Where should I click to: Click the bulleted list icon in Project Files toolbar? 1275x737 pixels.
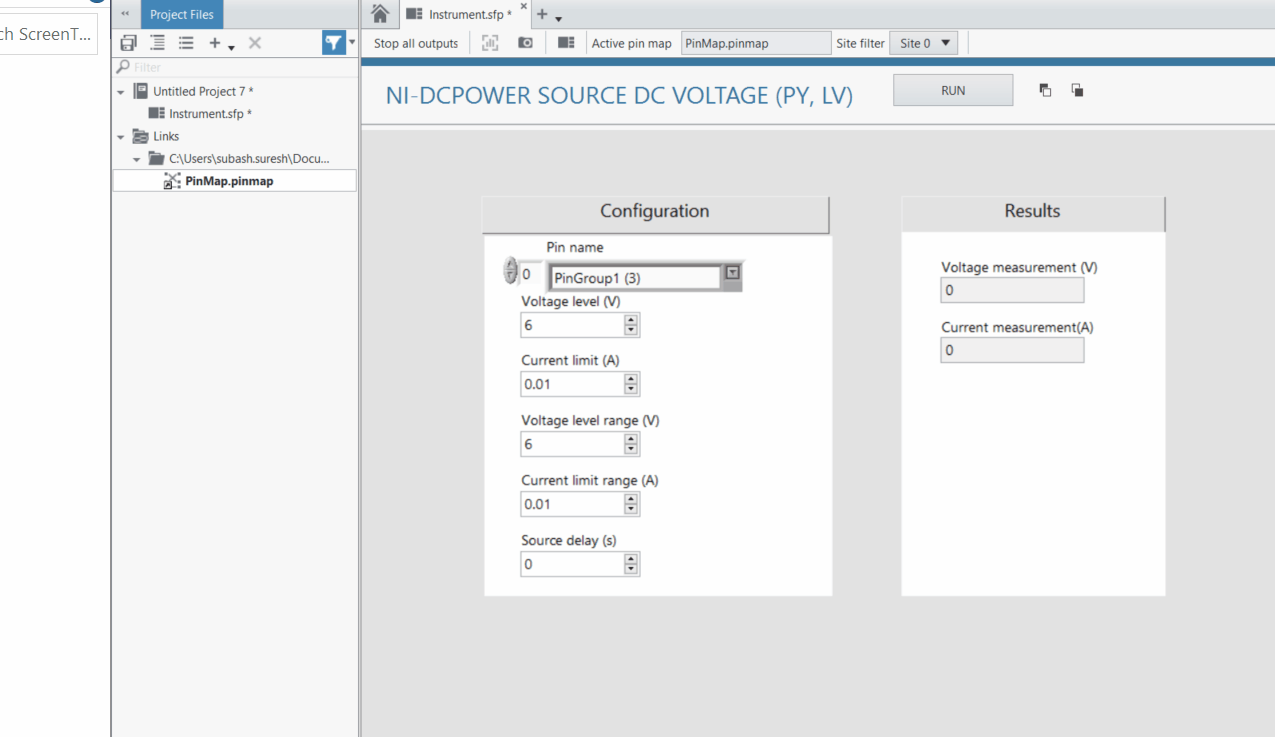pyautogui.click(x=186, y=43)
